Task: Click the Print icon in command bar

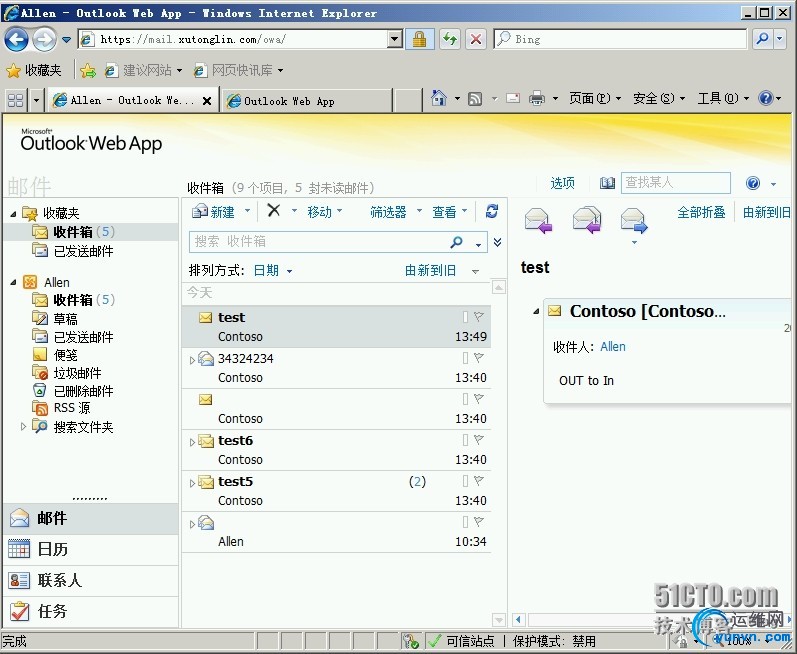Action: [x=537, y=98]
